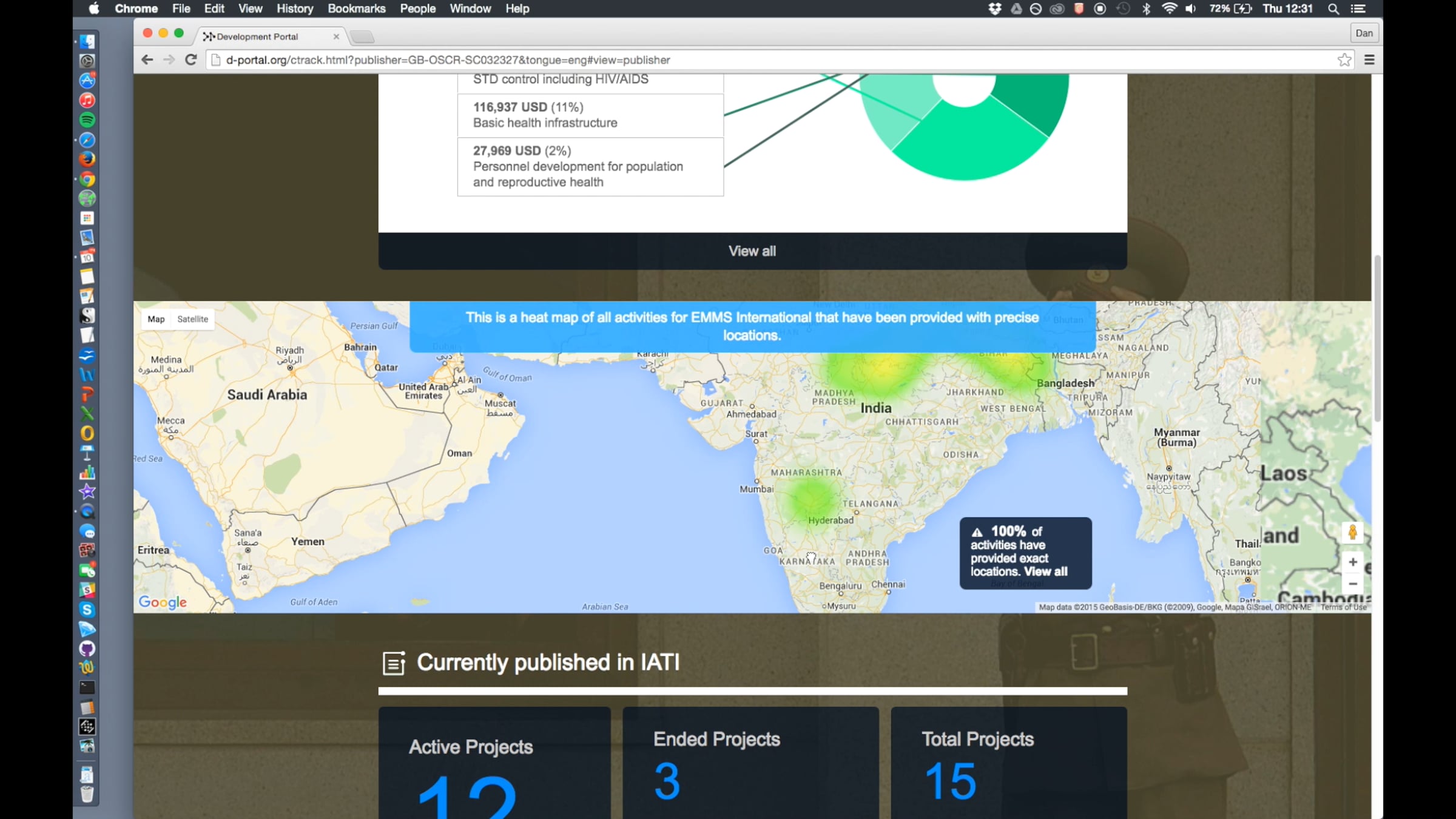
Task: Open the Trash in the dock
Action: click(87, 794)
